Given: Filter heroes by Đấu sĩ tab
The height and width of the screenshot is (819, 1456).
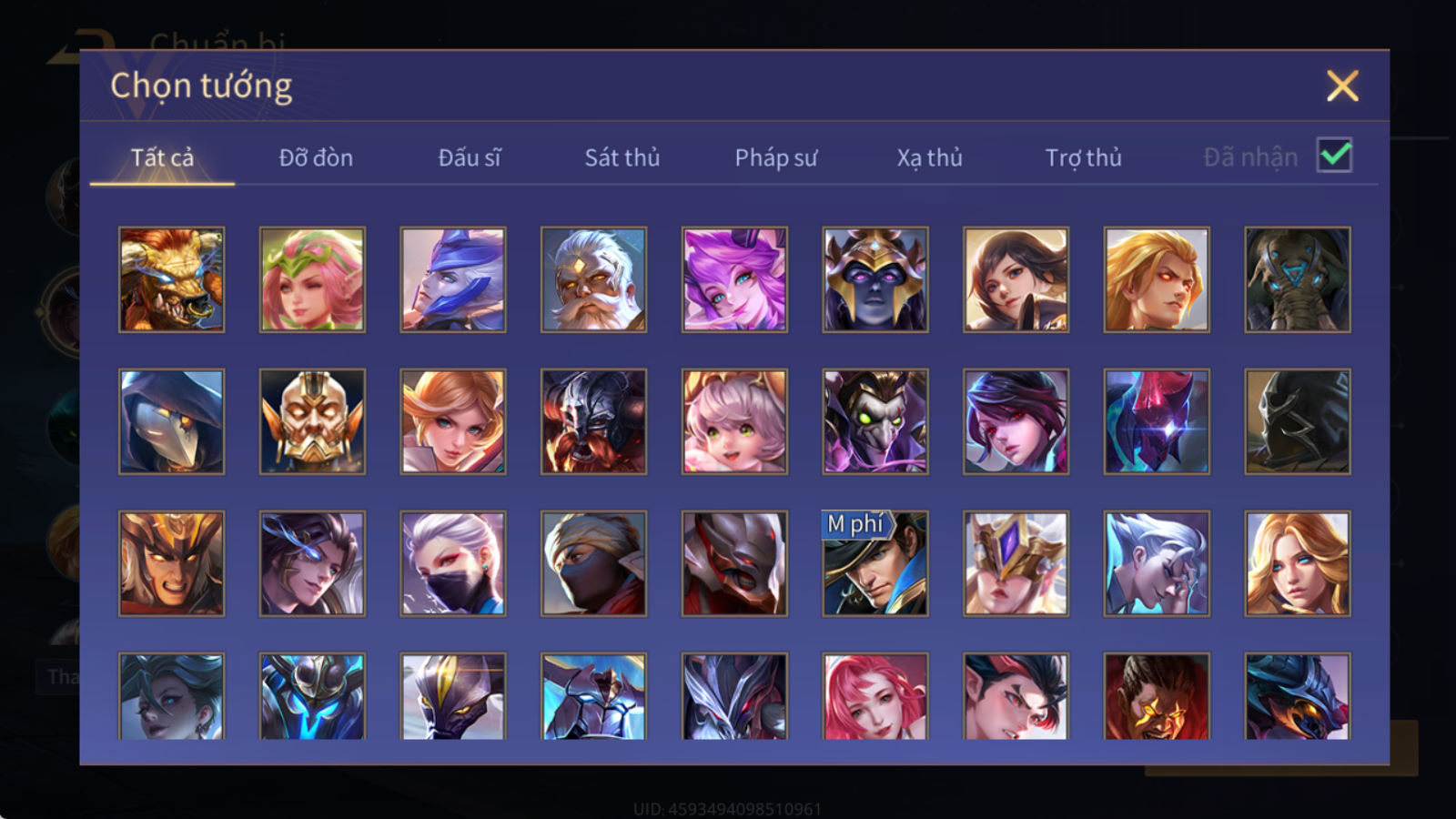Looking at the screenshot, I should (x=470, y=157).
